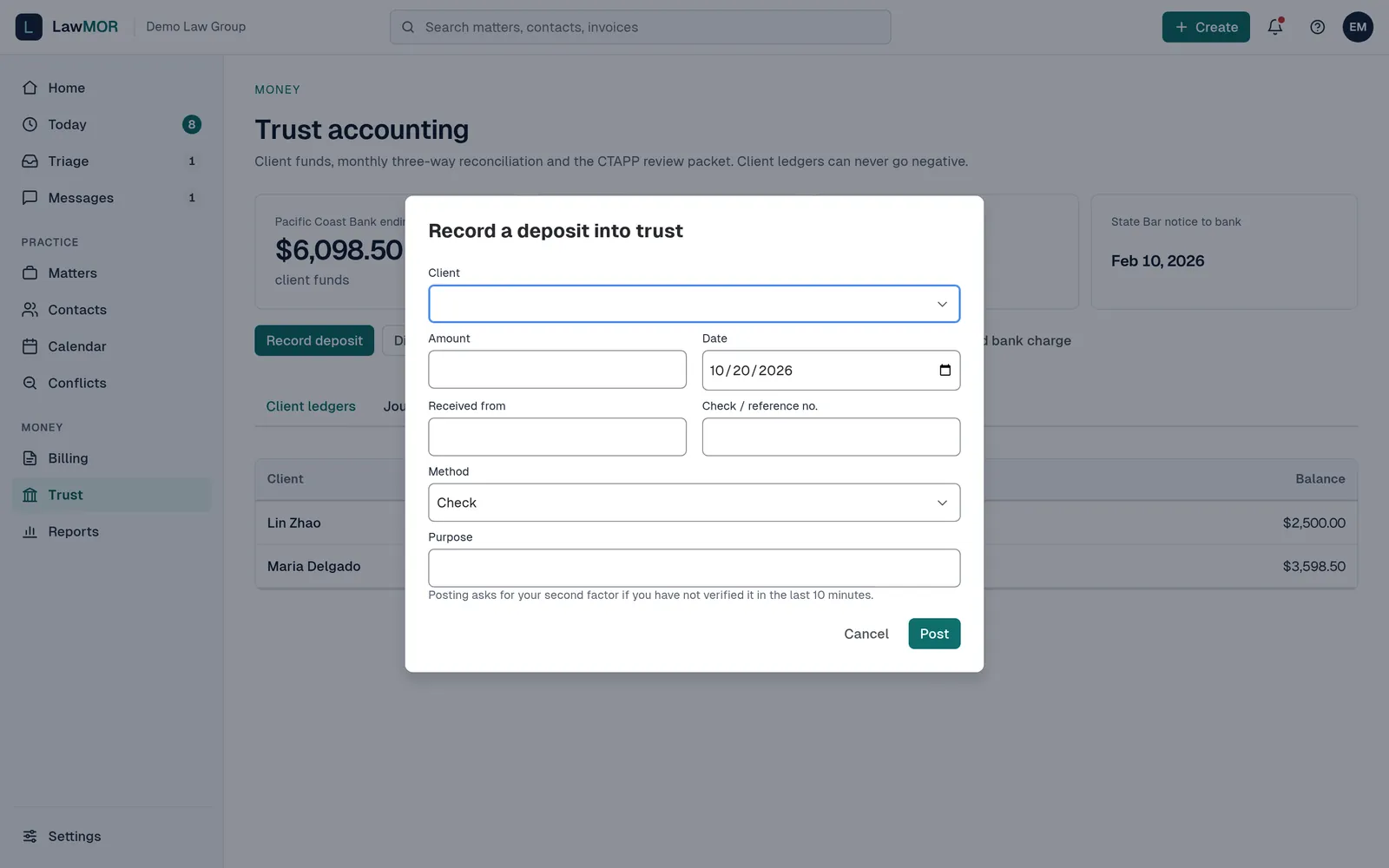Click the $6,098.50 client funds total
This screenshot has width=1389, height=868.
point(339,250)
